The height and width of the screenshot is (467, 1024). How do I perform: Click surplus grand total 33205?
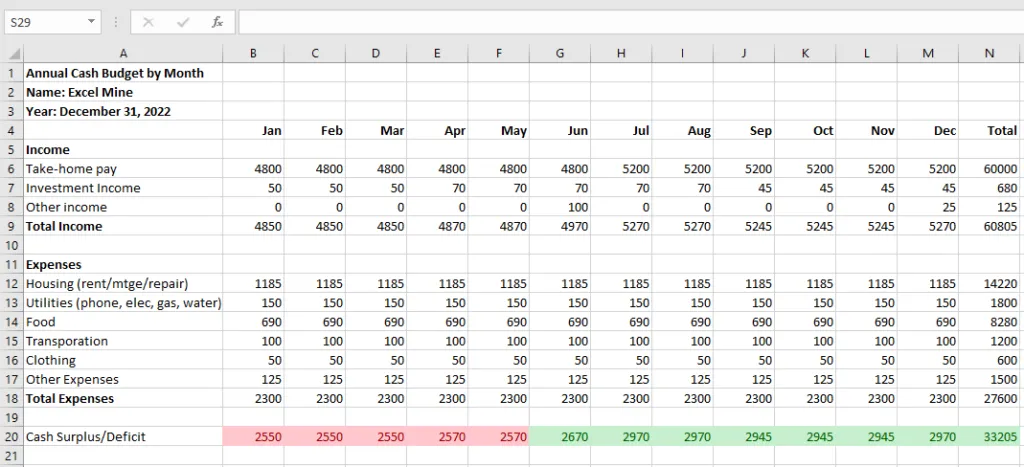[x=989, y=437]
